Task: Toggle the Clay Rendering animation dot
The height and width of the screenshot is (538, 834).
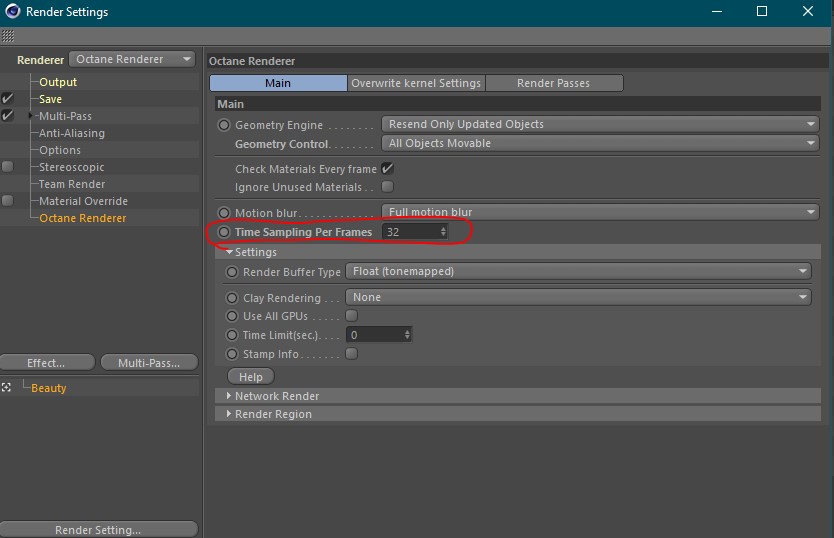Action: pyautogui.click(x=232, y=298)
